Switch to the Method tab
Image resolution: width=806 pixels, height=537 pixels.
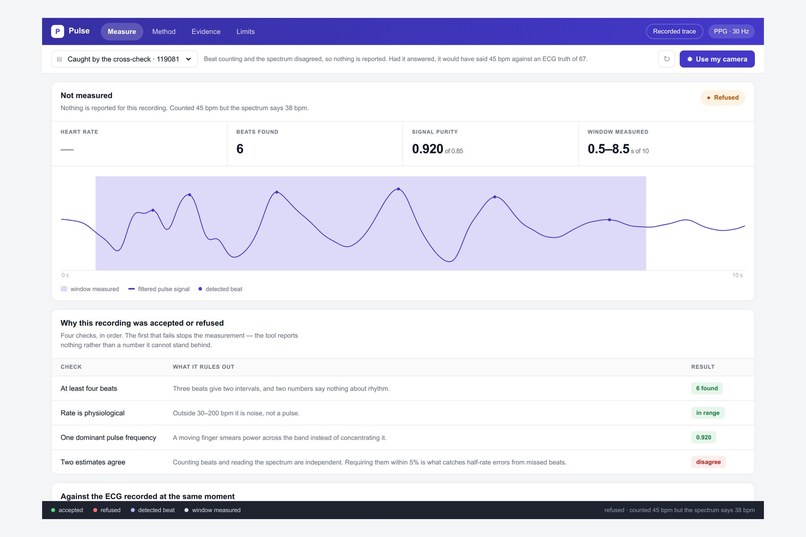pos(163,31)
